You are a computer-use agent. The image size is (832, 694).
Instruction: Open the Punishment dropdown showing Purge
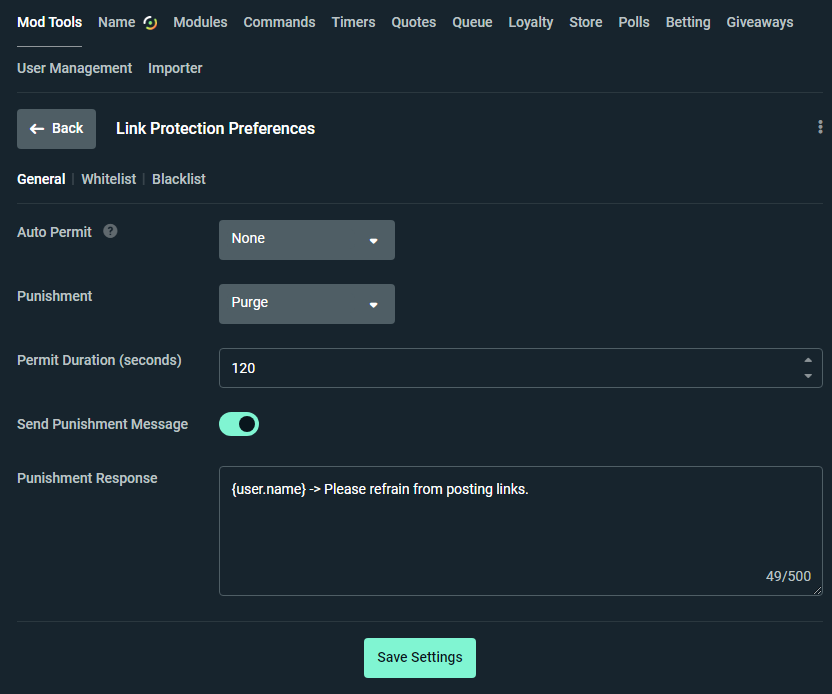(306, 304)
